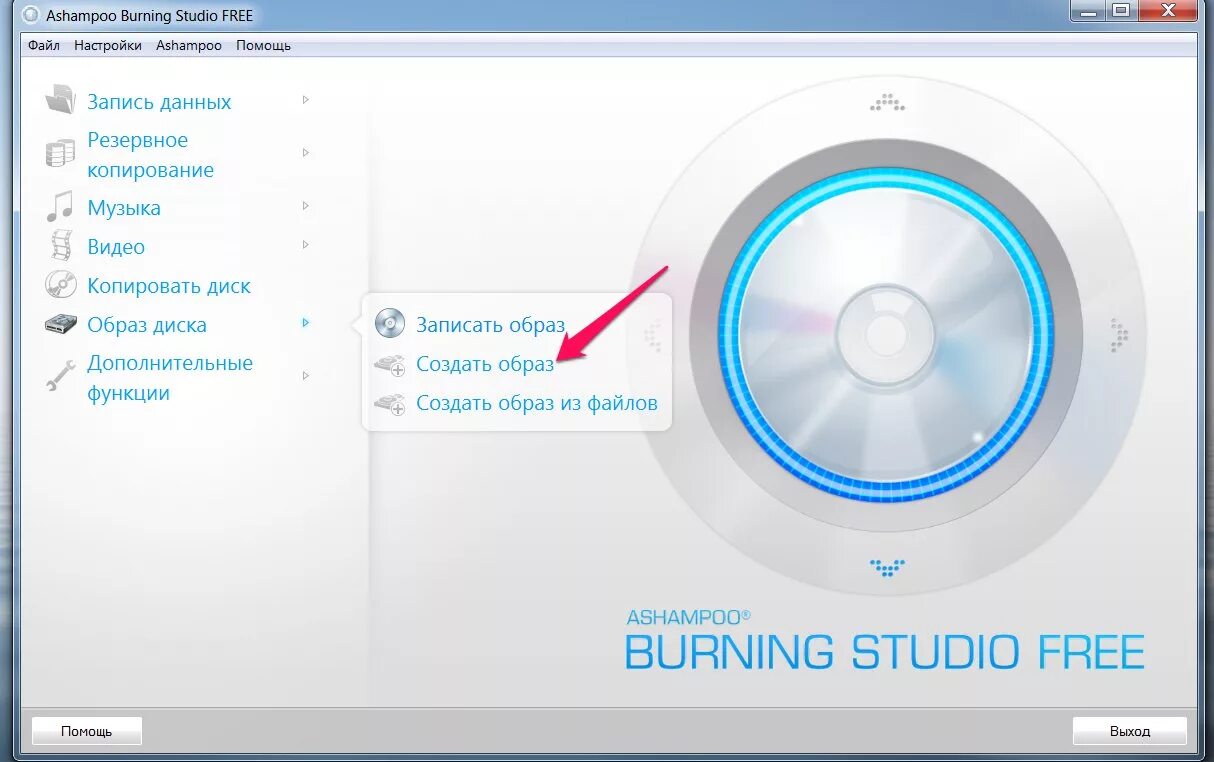Choose Записать образ from the submenu
The width and height of the screenshot is (1214, 762).
(x=491, y=325)
